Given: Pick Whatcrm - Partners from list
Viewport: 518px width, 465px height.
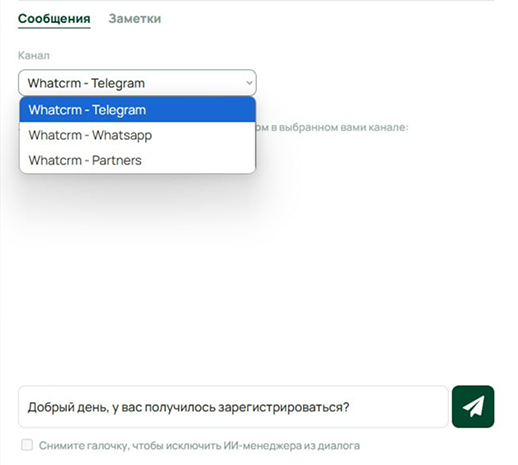Looking at the screenshot, I should pos(137,160).
